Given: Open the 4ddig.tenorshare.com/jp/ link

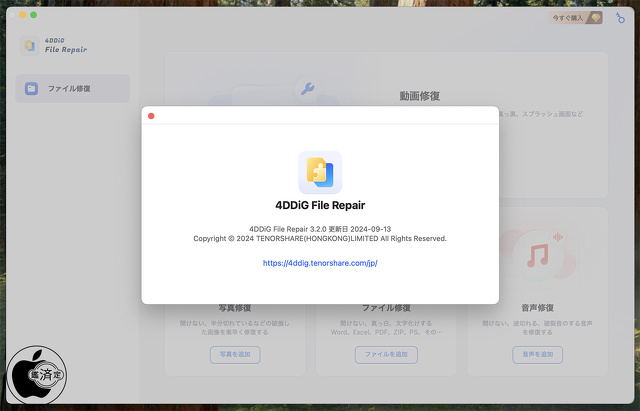Looking at the screenshot, I should (320, 263).
